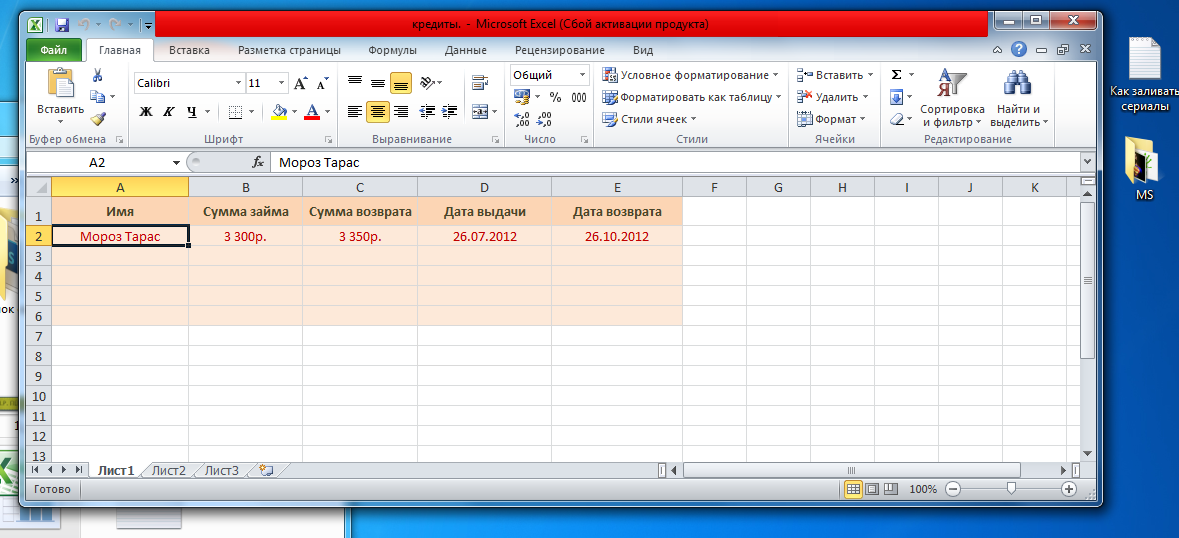
Task: Click the Fill Color paint bucket icon
Action: pos(279,112)
